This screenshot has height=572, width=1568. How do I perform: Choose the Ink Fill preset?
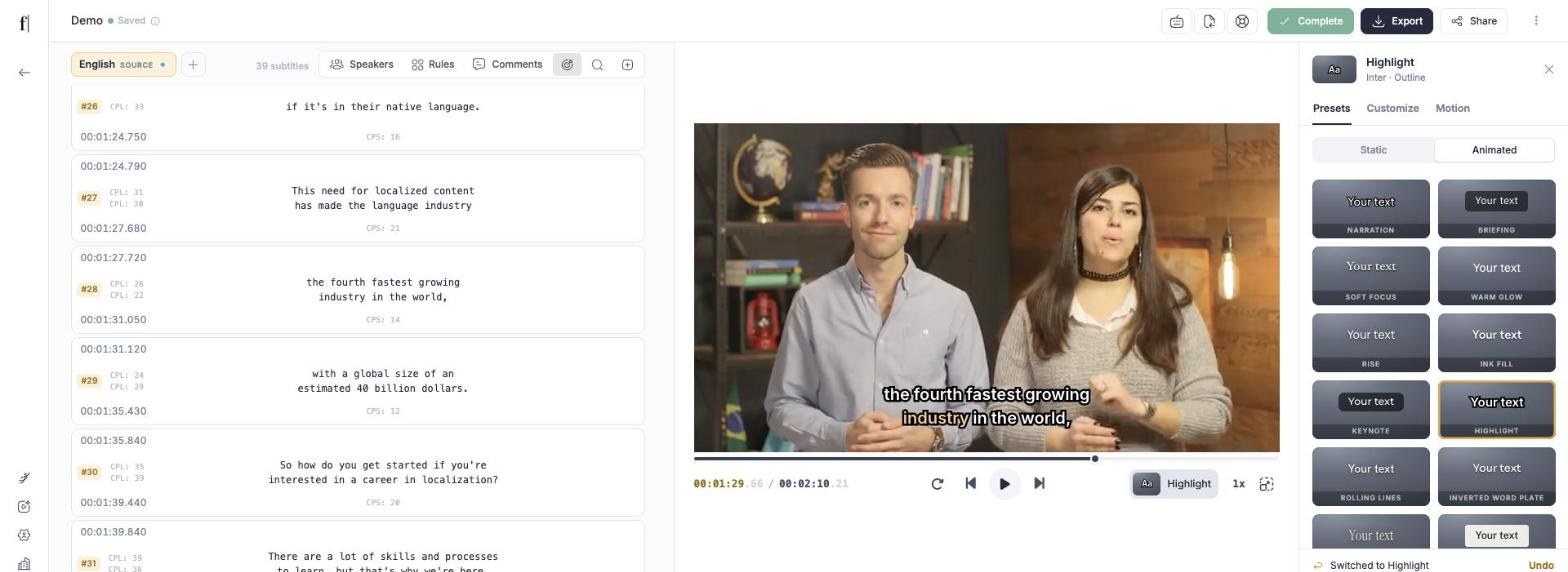[1496, 343]
